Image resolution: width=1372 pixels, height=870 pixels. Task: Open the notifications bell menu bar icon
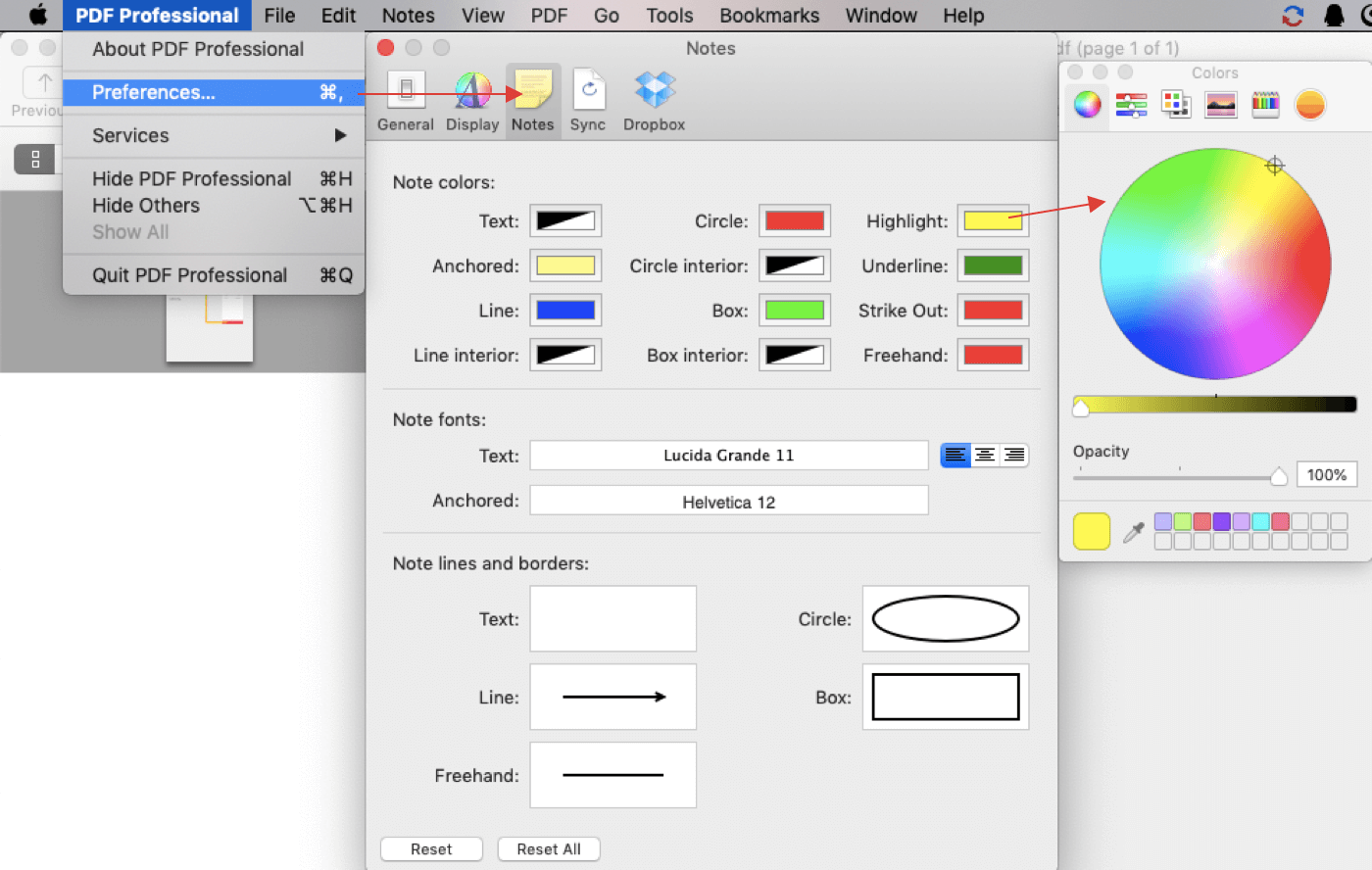(1334, 16)
